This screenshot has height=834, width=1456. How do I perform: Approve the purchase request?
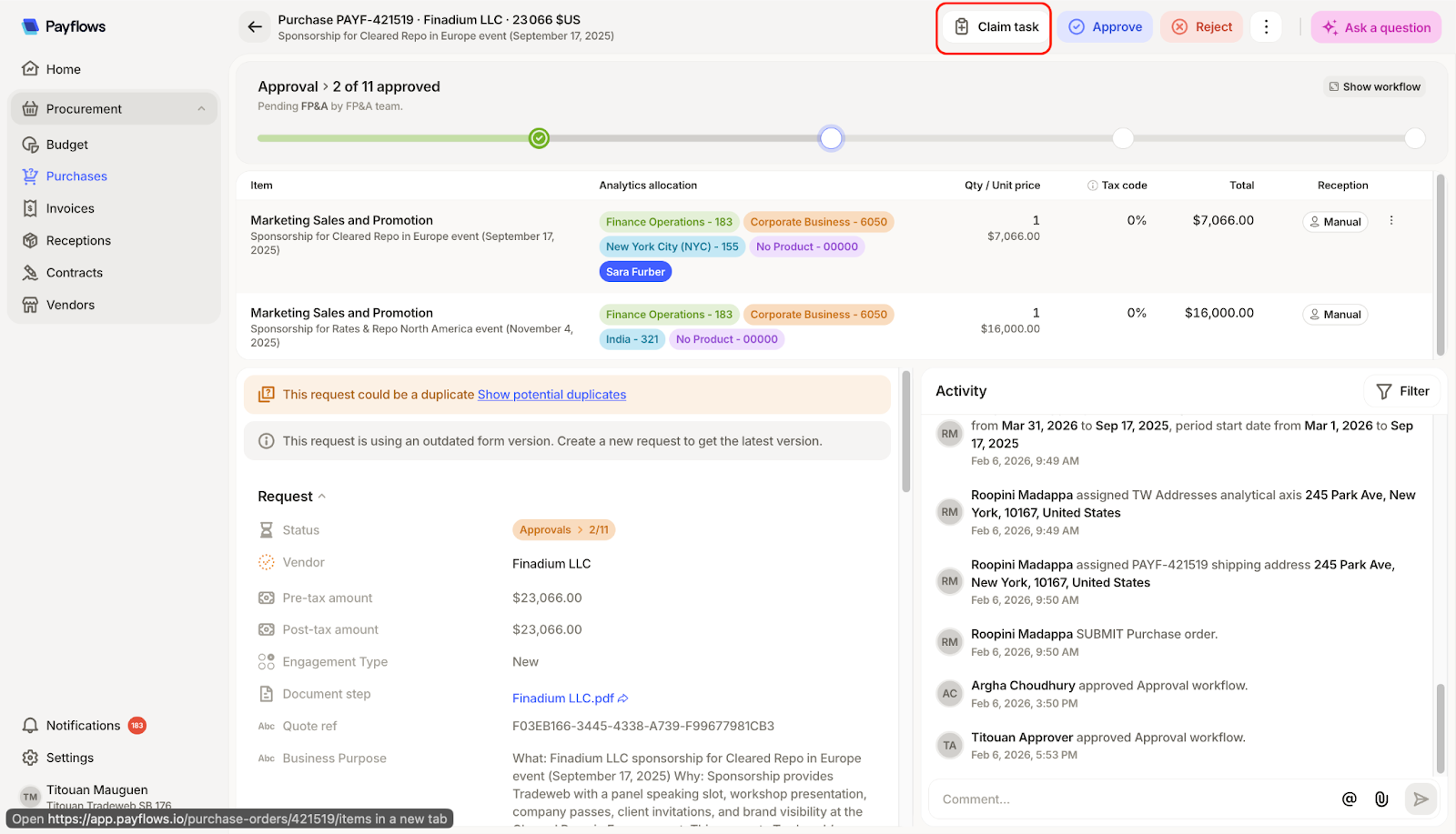click(1105, 27)
